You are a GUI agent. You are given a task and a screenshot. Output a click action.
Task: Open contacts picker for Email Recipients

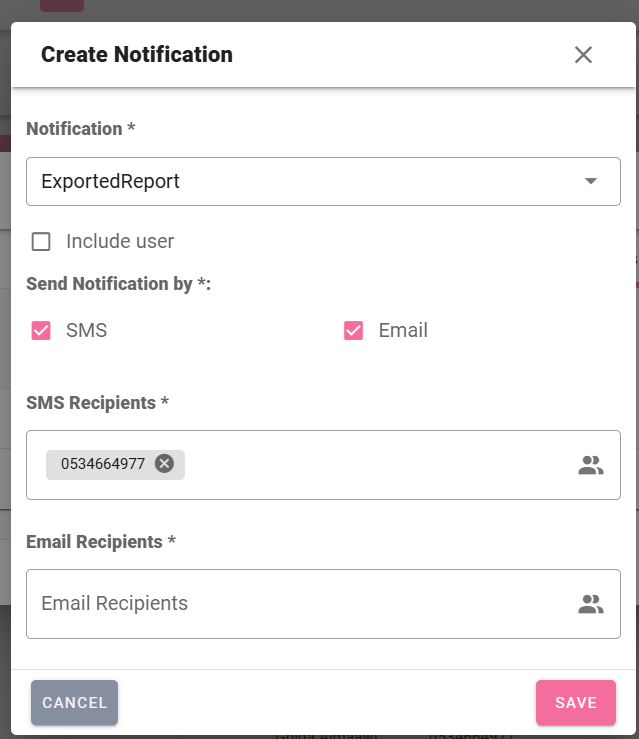pos(590,604)
